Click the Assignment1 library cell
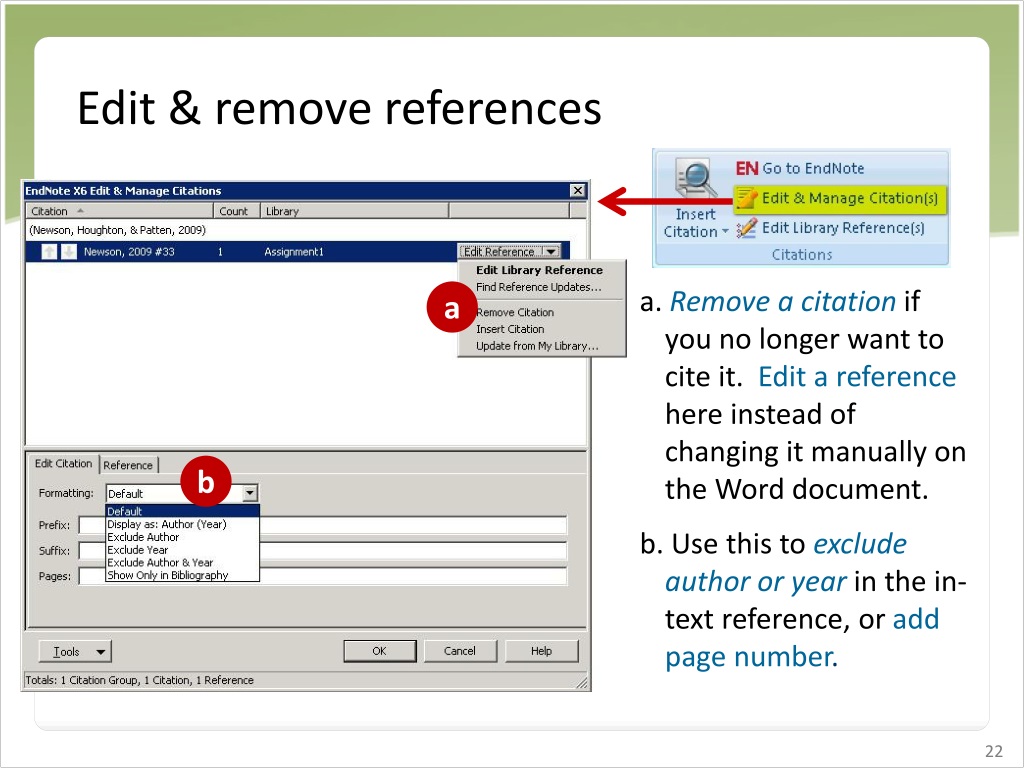The image size is (1024, 768). point(294,251)
